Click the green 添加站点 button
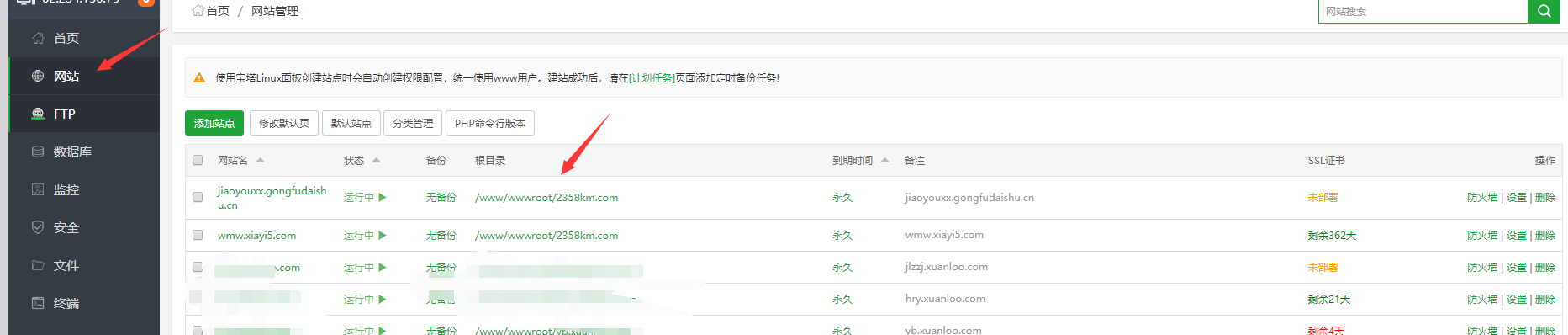1568x335 pixels. (x=214, y=123)
